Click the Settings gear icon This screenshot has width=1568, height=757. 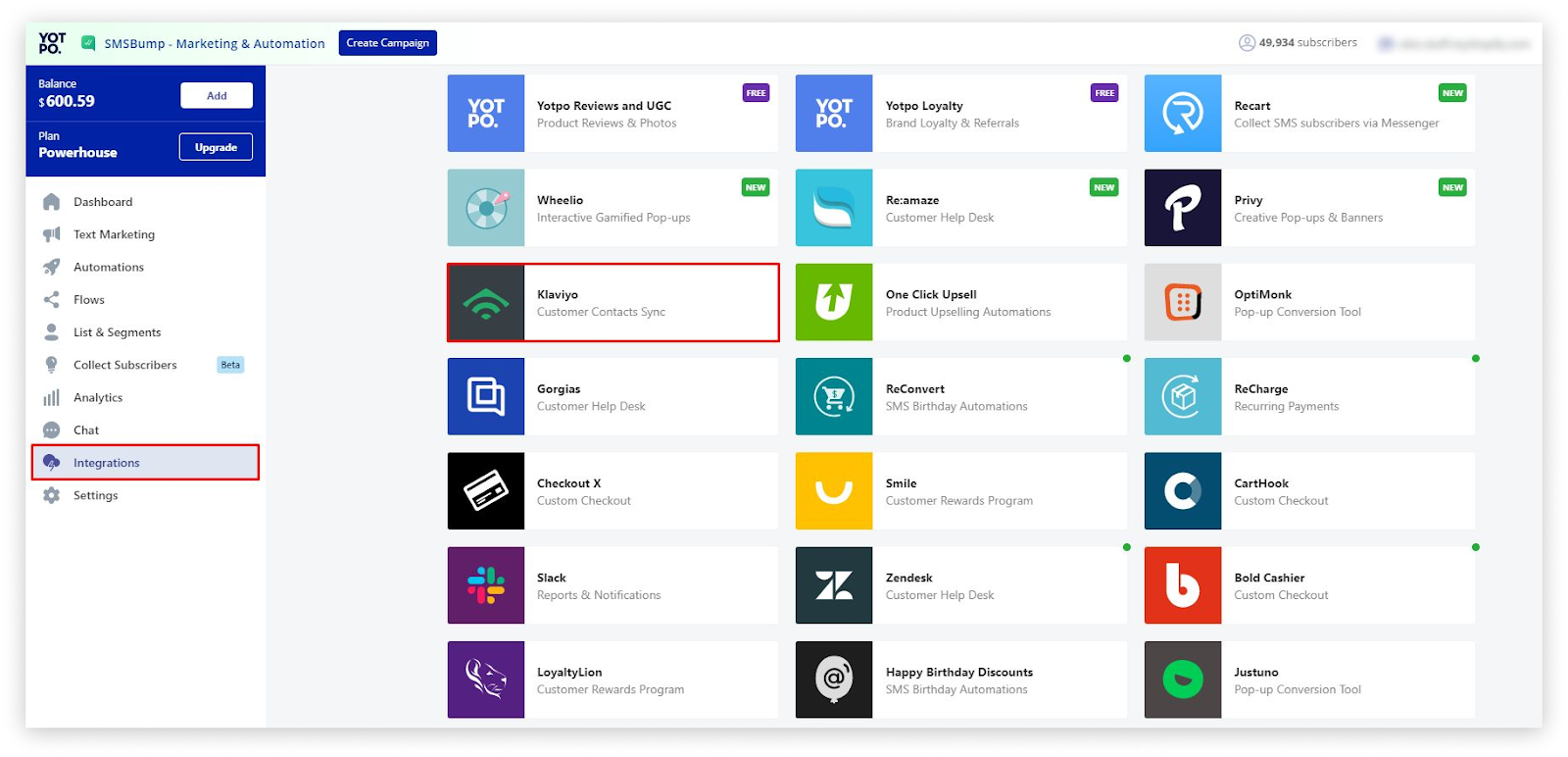click(x=52, y=495)
